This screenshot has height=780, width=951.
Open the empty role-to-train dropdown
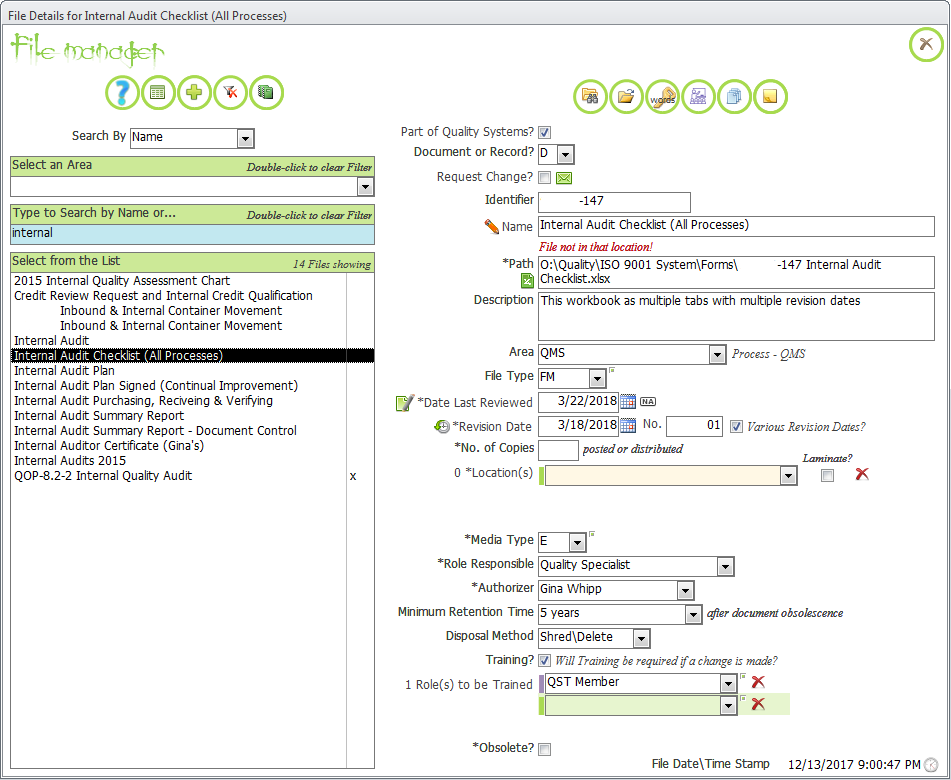728,706
